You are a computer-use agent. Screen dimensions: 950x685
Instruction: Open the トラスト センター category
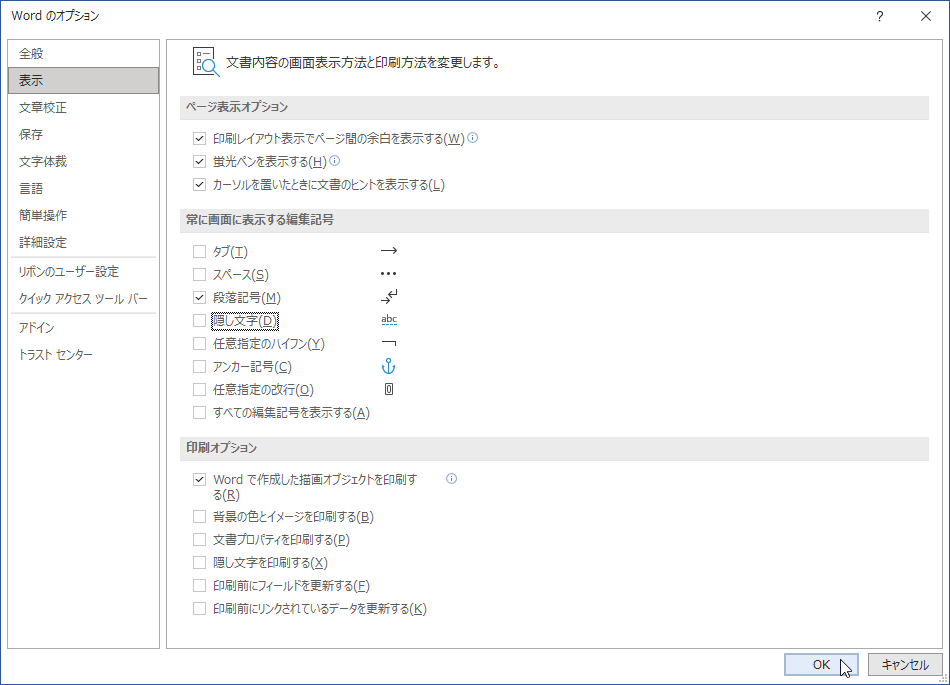(x=84, y=354)
